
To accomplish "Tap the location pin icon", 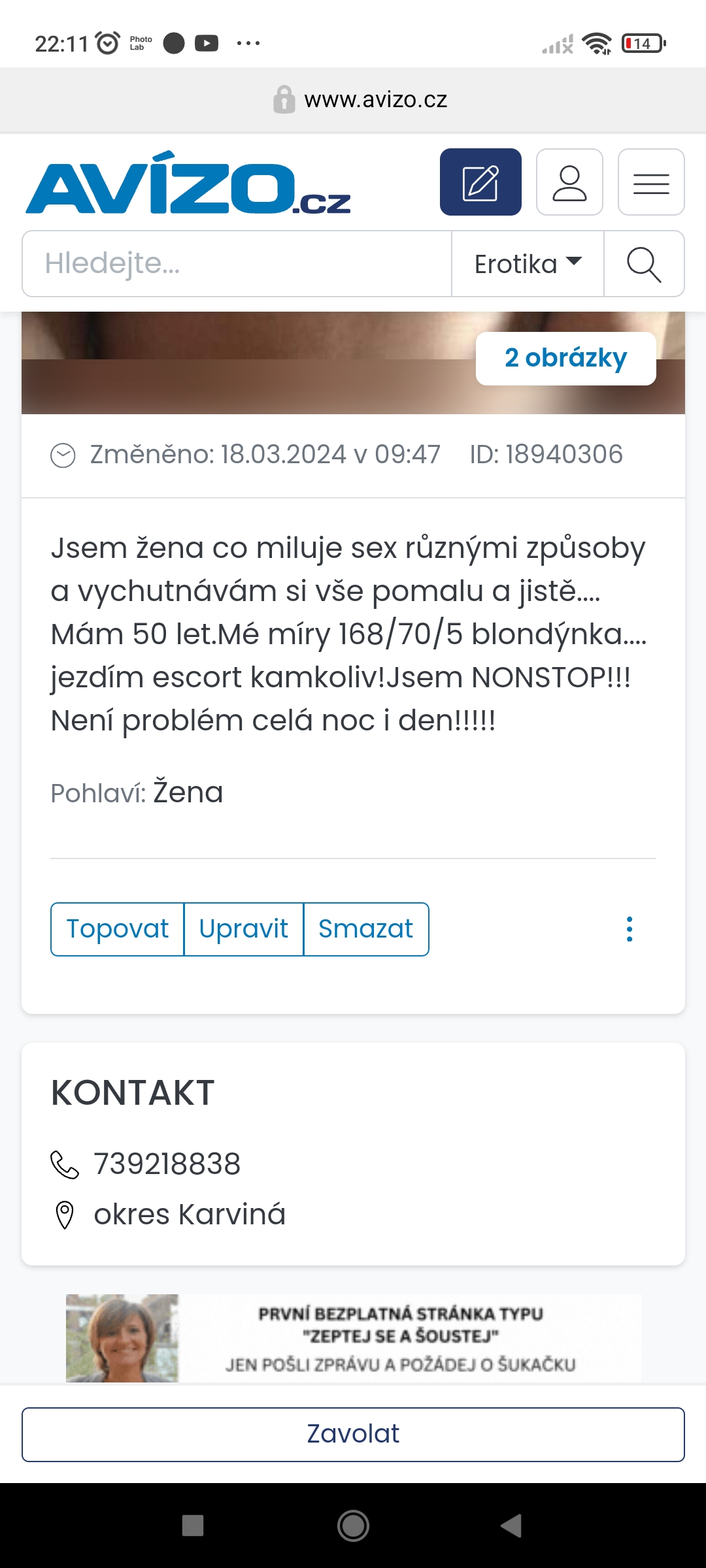I will (65, 1215).
